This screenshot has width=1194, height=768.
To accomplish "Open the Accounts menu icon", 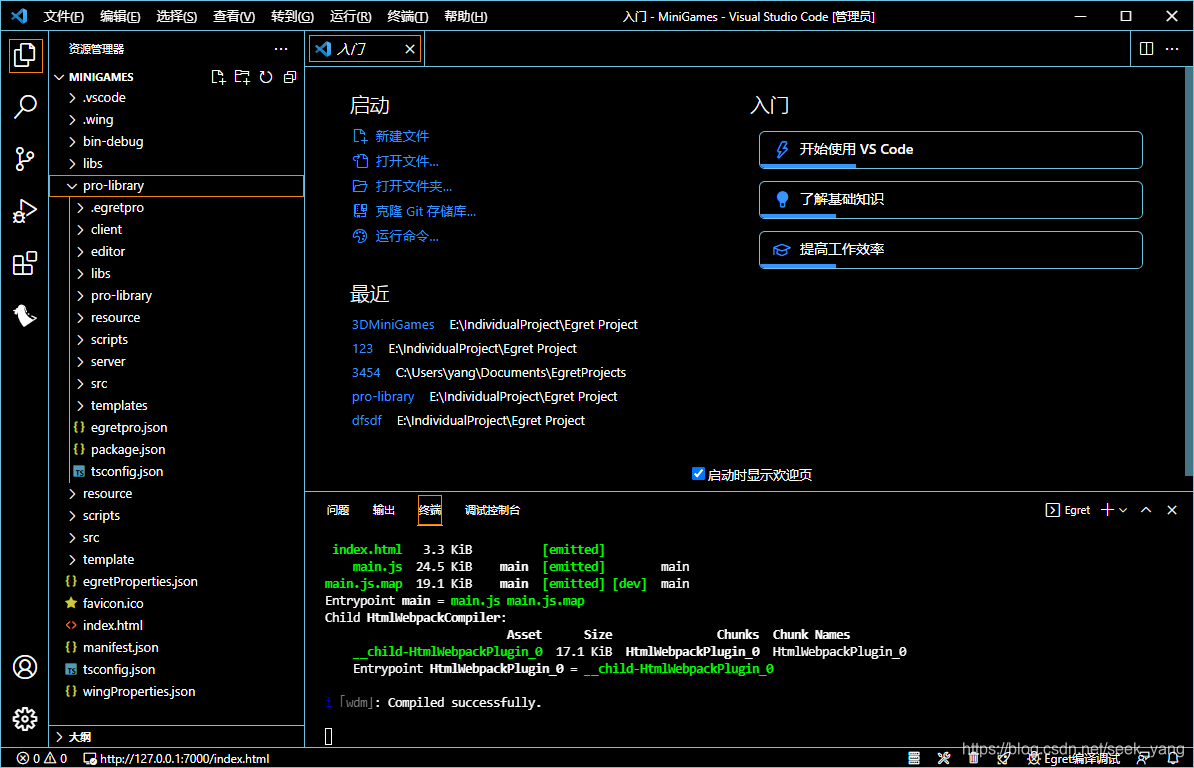I will click(25, 667).
